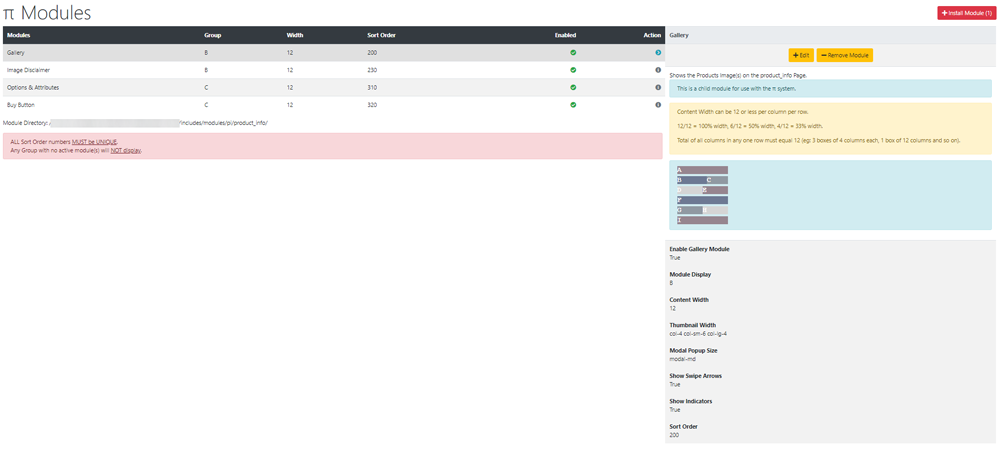Click the Group column header
Image resolution: width=1000 pixels, height=450 pixels.
[x=212, y=35]
